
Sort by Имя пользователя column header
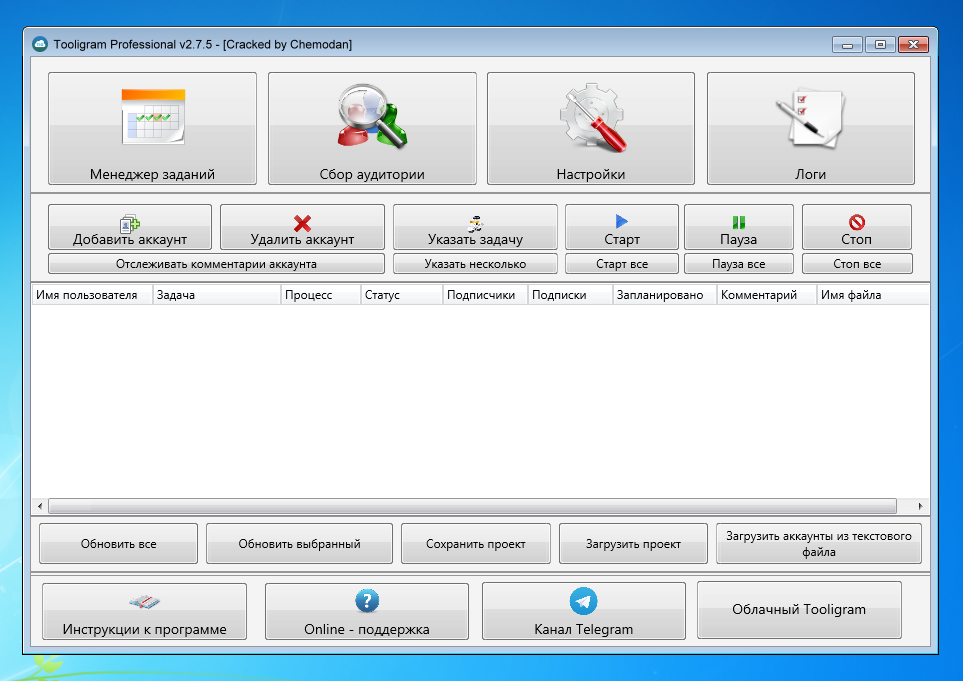coord(92,295)
